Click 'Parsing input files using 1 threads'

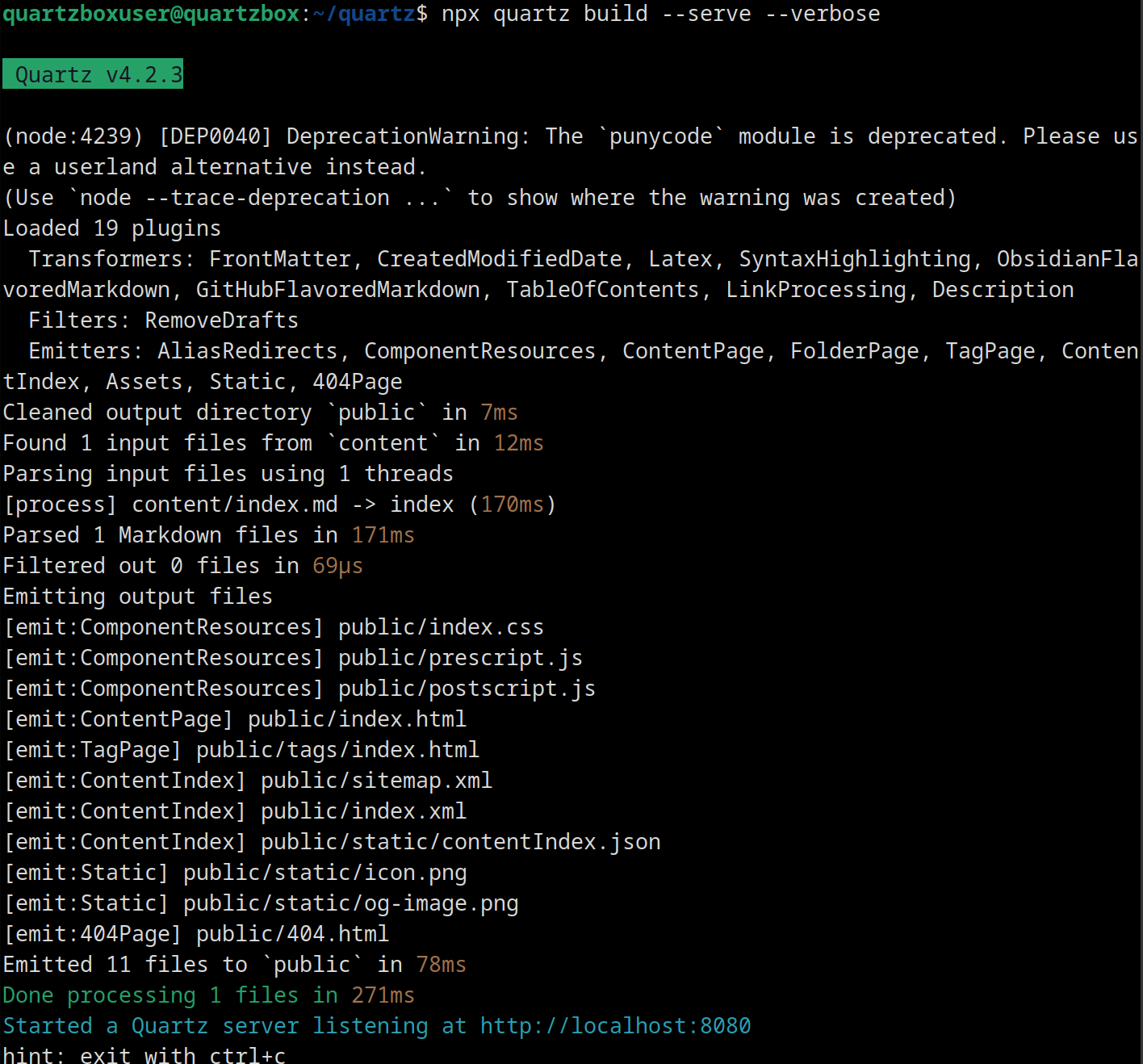(228, 474)
